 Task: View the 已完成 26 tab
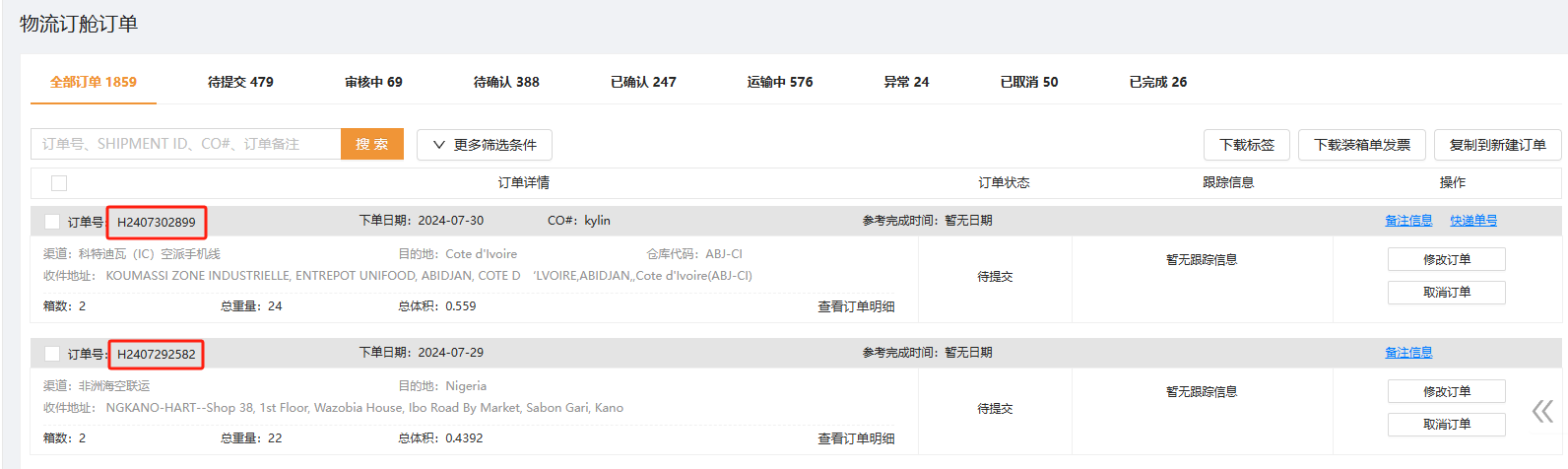tap(1158, 82)
